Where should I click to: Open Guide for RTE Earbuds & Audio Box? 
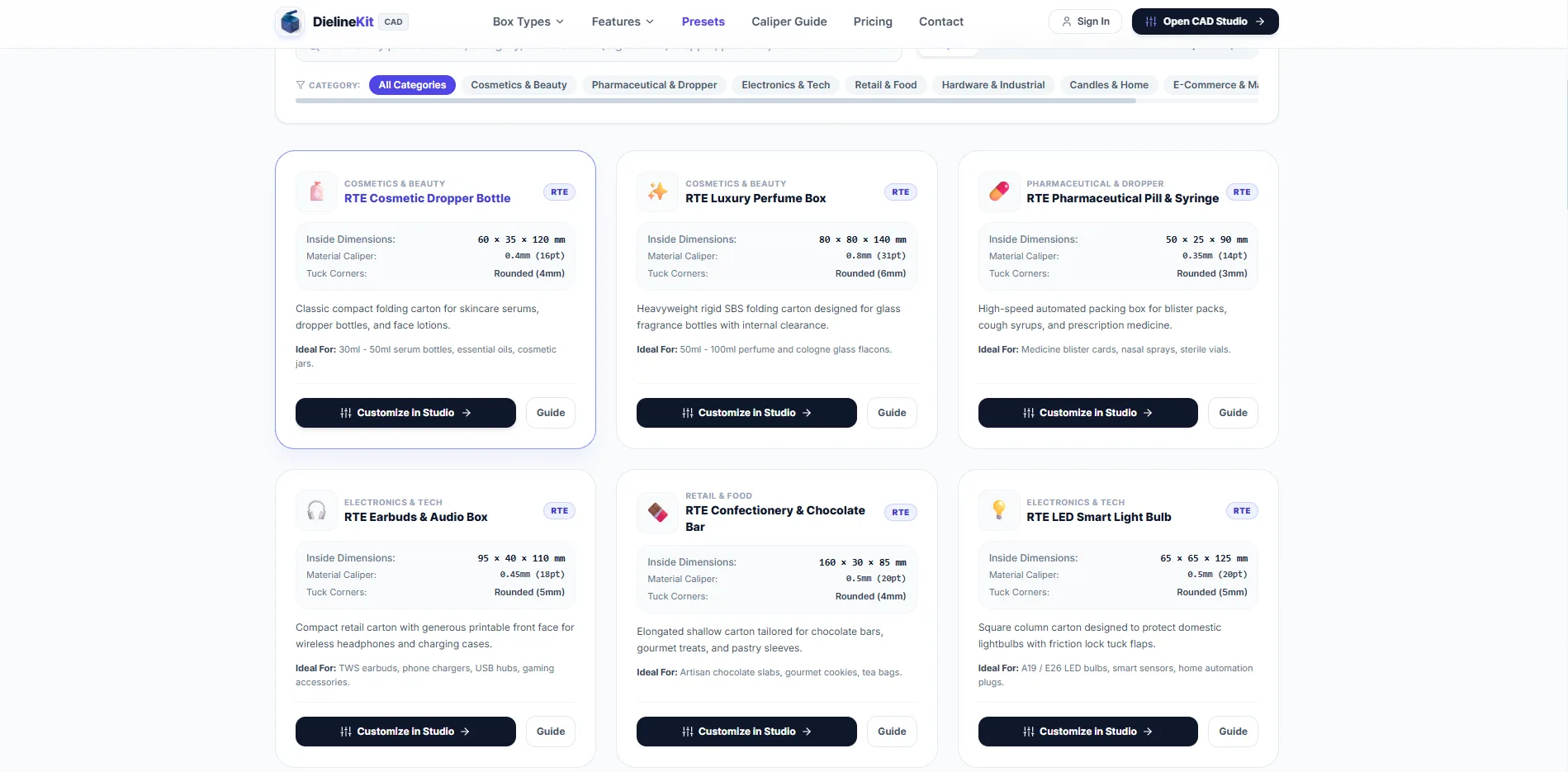(x=551, y=732)
